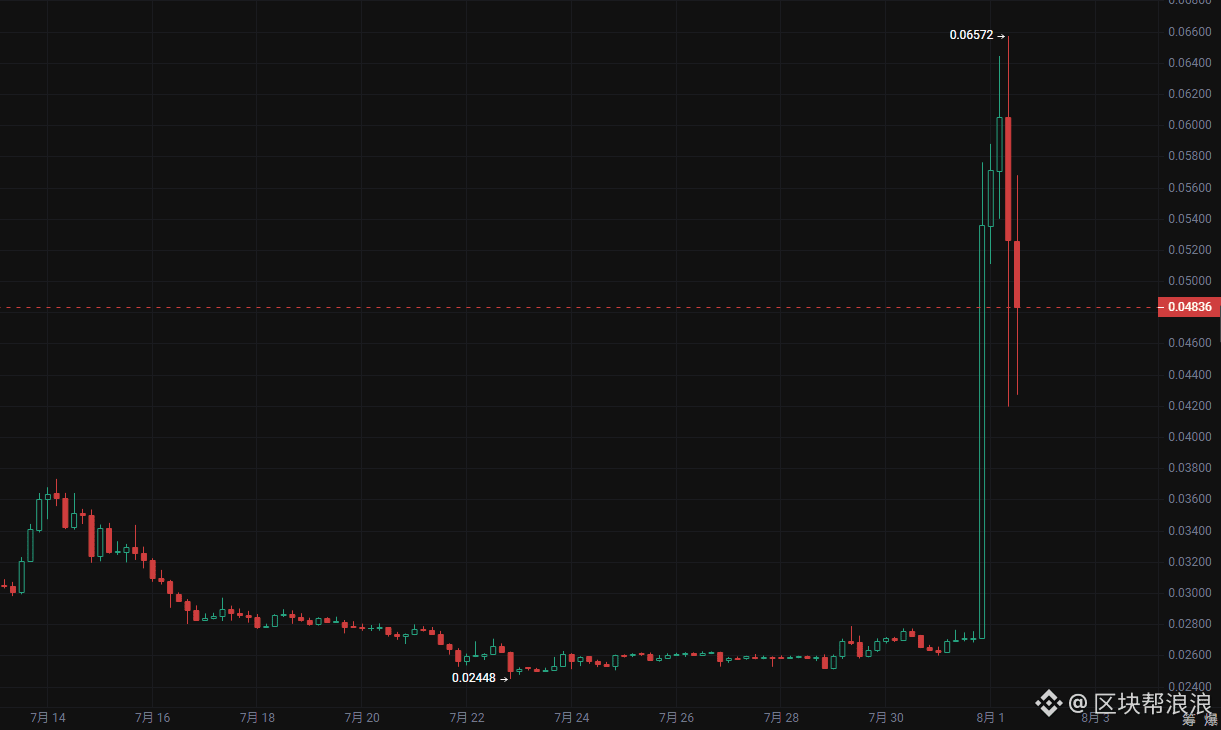The width and height of the screenshot is (1221, 730).
Task: Click the 7月 18 date label
Action: pos(257,718)
